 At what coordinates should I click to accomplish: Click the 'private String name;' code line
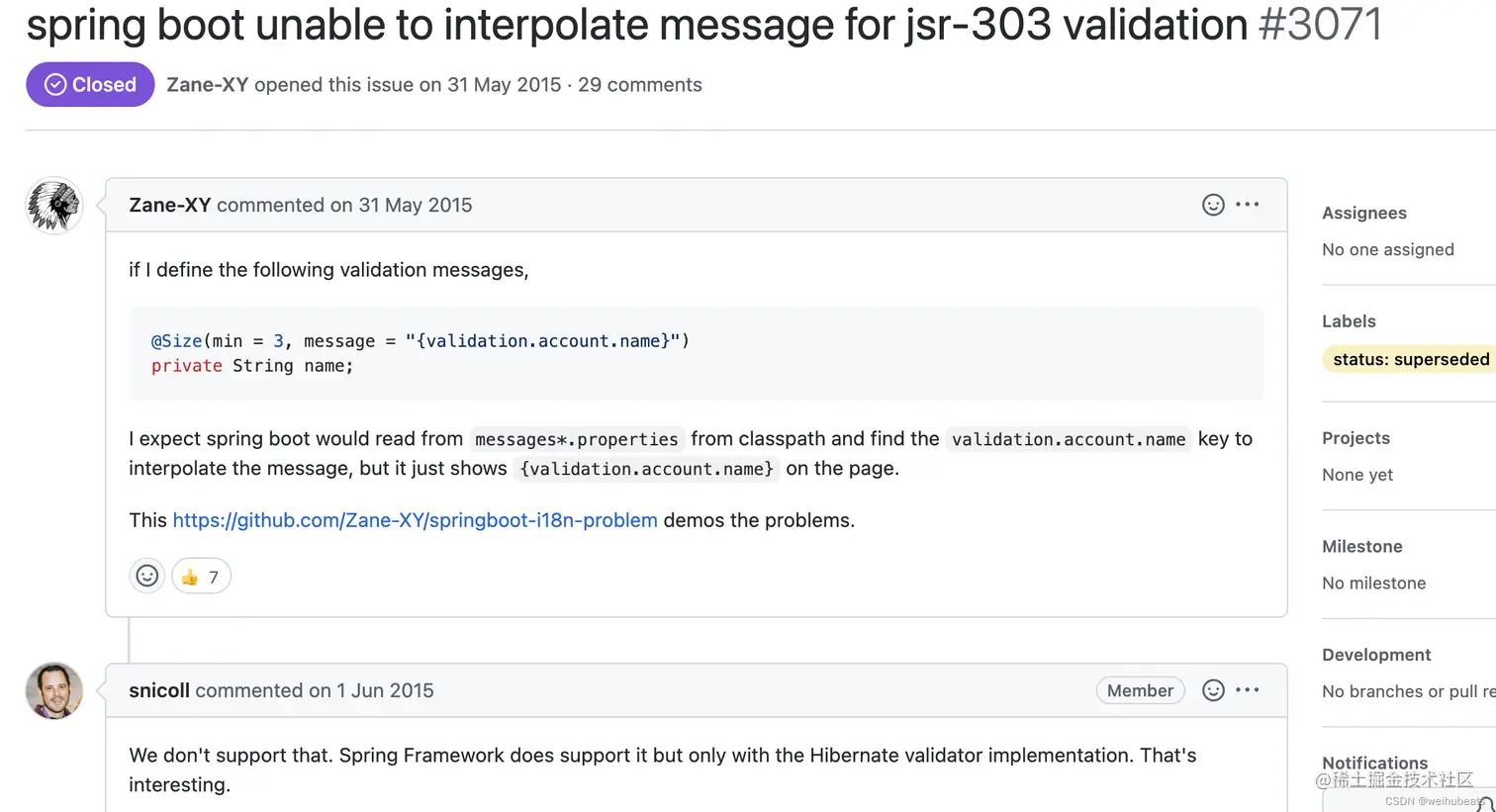click(252, 366)
